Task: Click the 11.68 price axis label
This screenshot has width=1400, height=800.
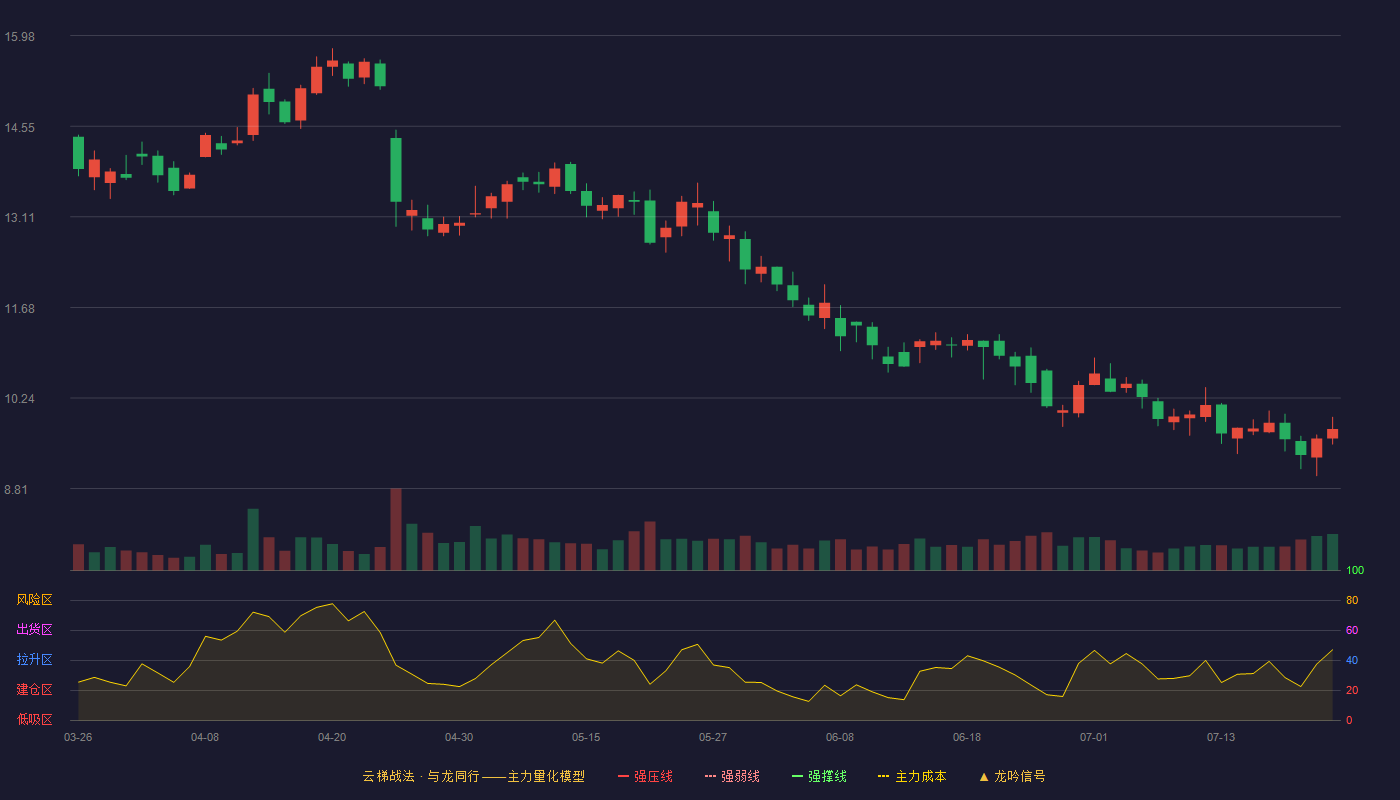Action: (19, 309)
